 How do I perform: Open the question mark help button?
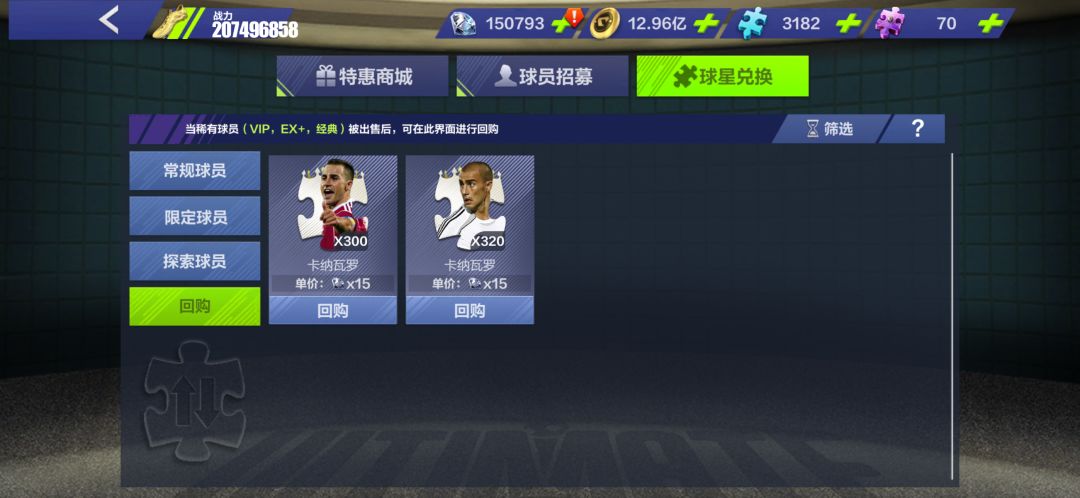click(x=917, y=129)
